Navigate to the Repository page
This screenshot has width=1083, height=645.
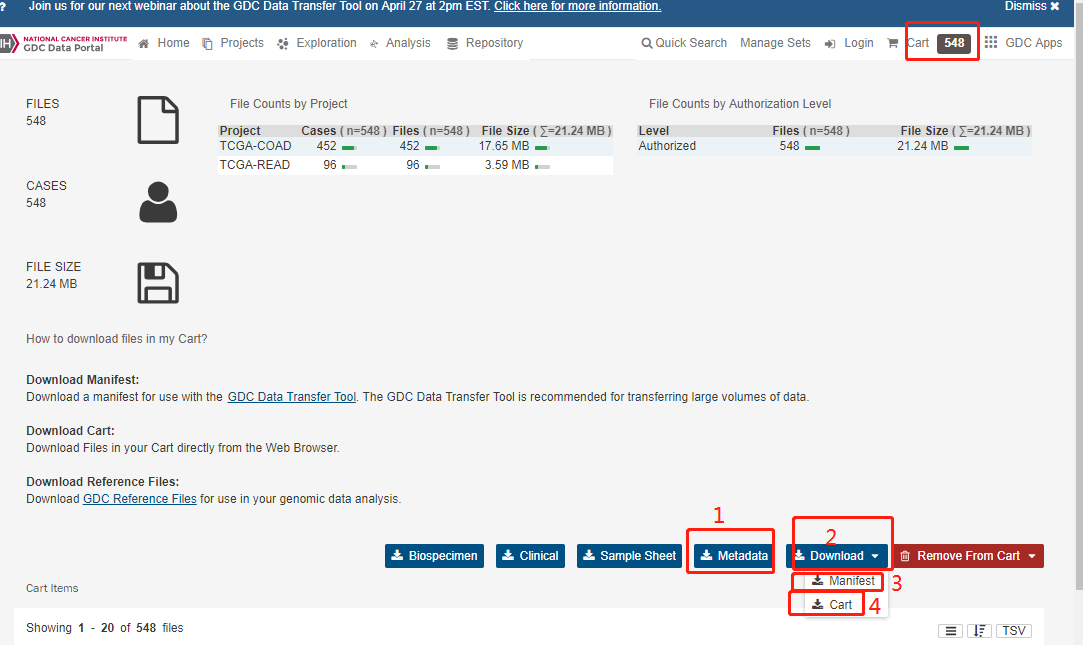pos(485,43)
